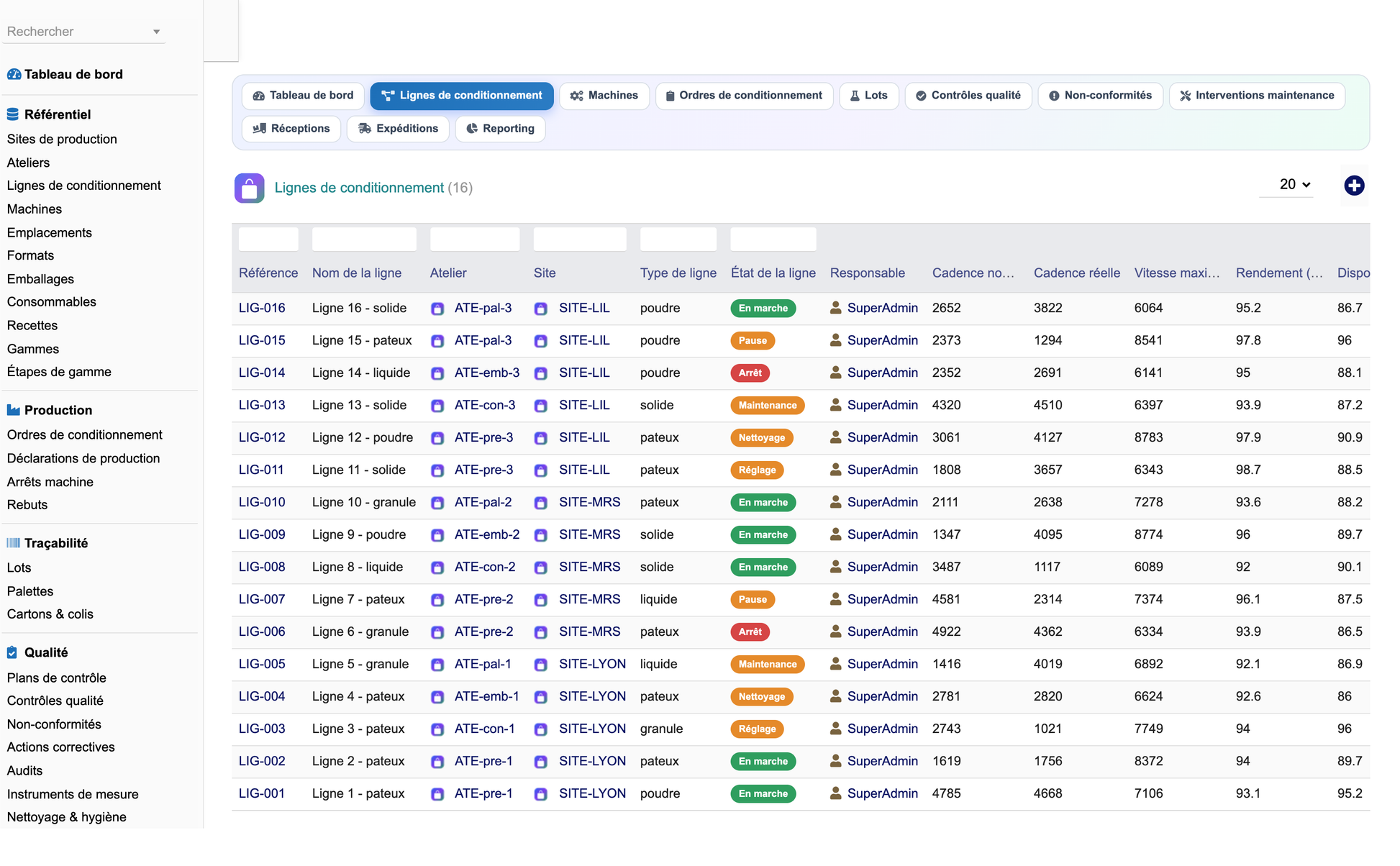Sort by the Type de ligne column header

point(678,273)
